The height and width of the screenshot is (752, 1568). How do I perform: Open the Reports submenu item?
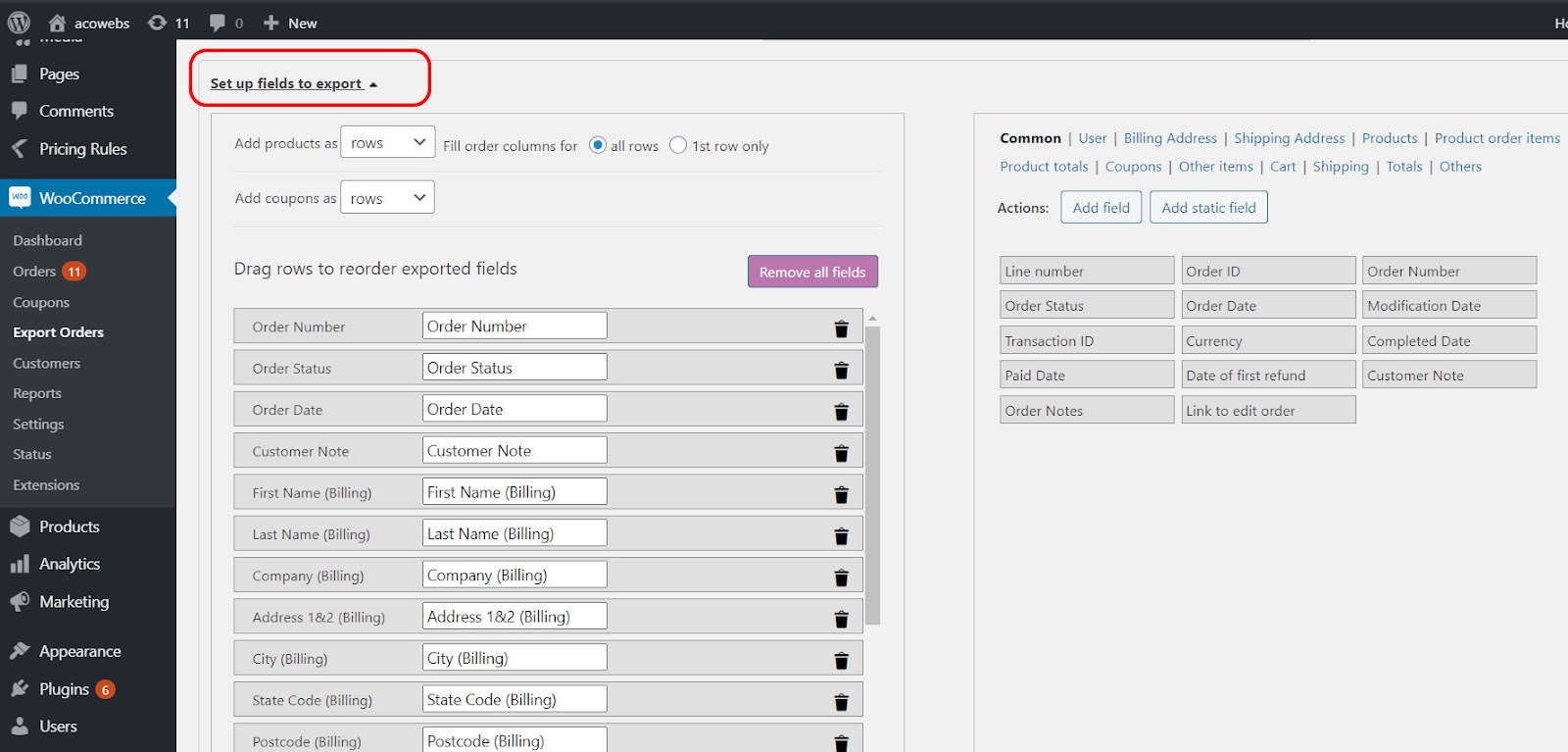[x=37, y=393]
